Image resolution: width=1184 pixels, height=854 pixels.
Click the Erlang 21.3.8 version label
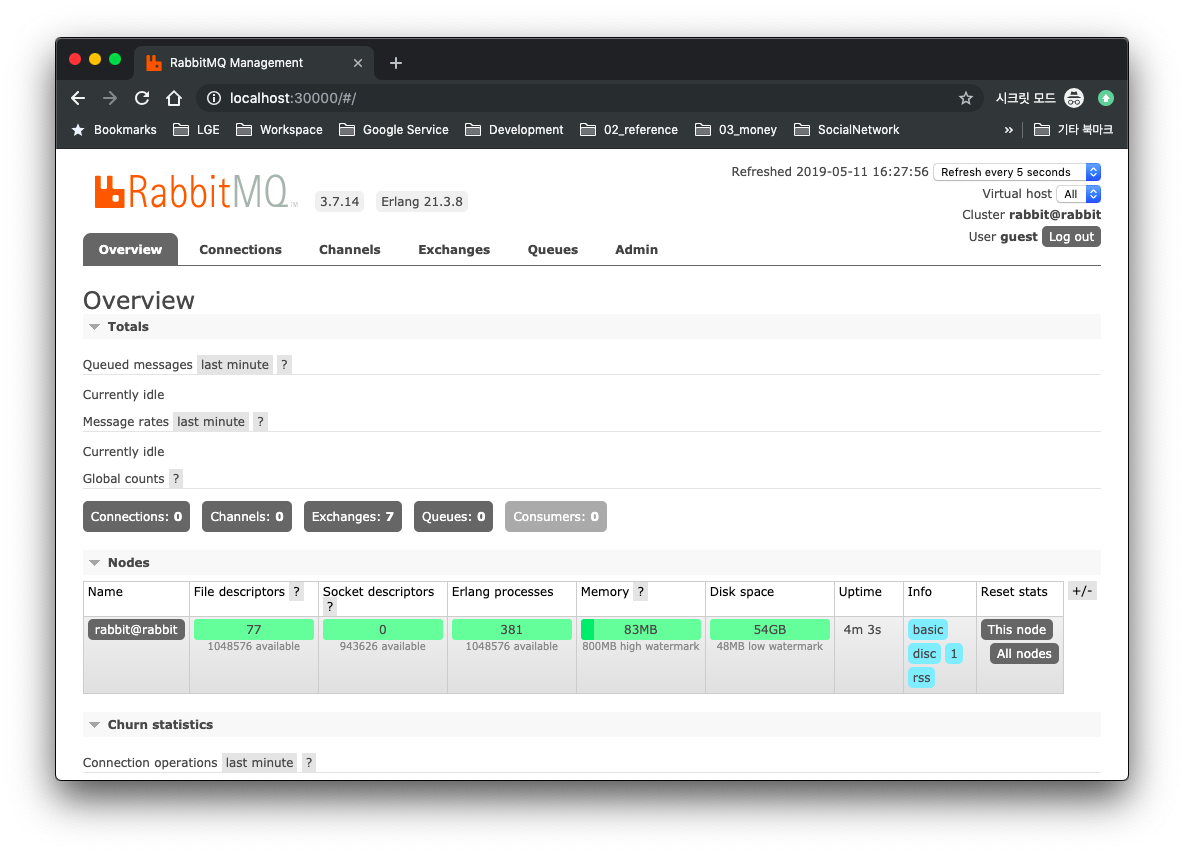coord(421,202)
